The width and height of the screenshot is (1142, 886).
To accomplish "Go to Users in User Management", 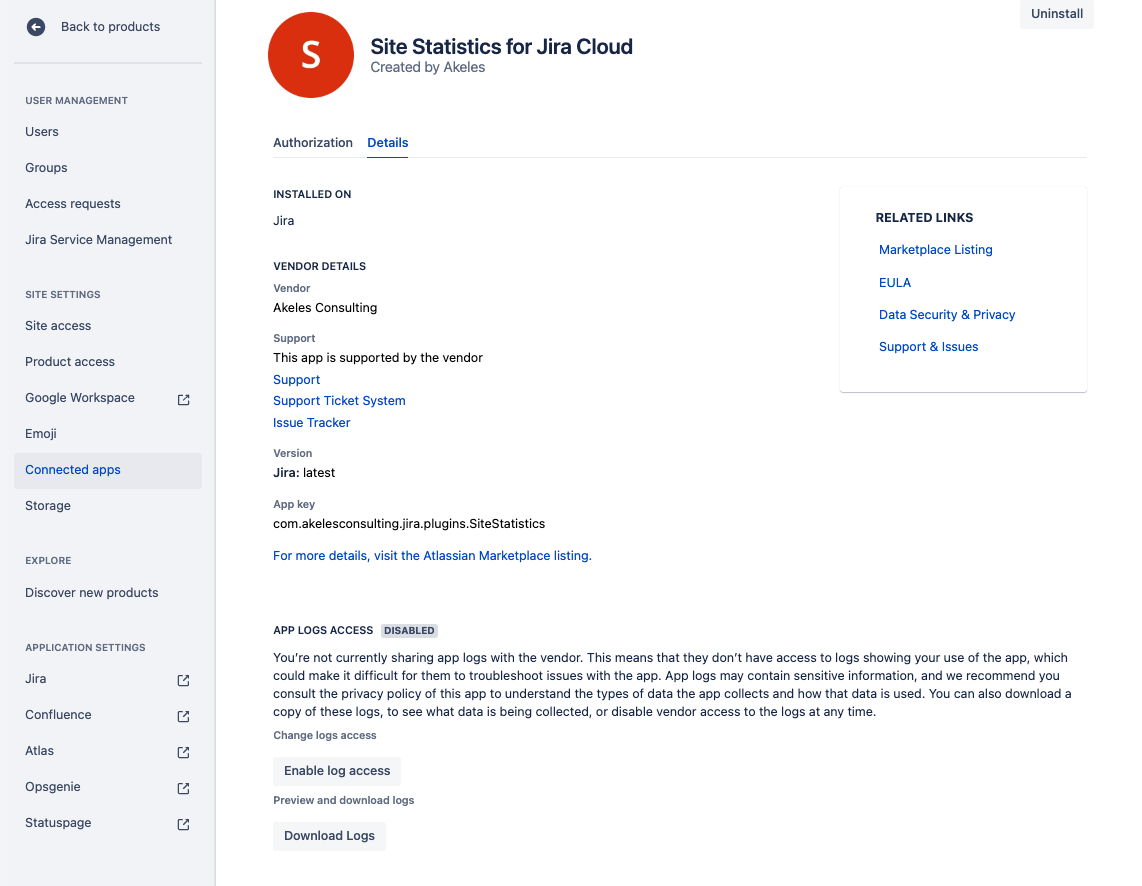I will (x=42, y=132).
